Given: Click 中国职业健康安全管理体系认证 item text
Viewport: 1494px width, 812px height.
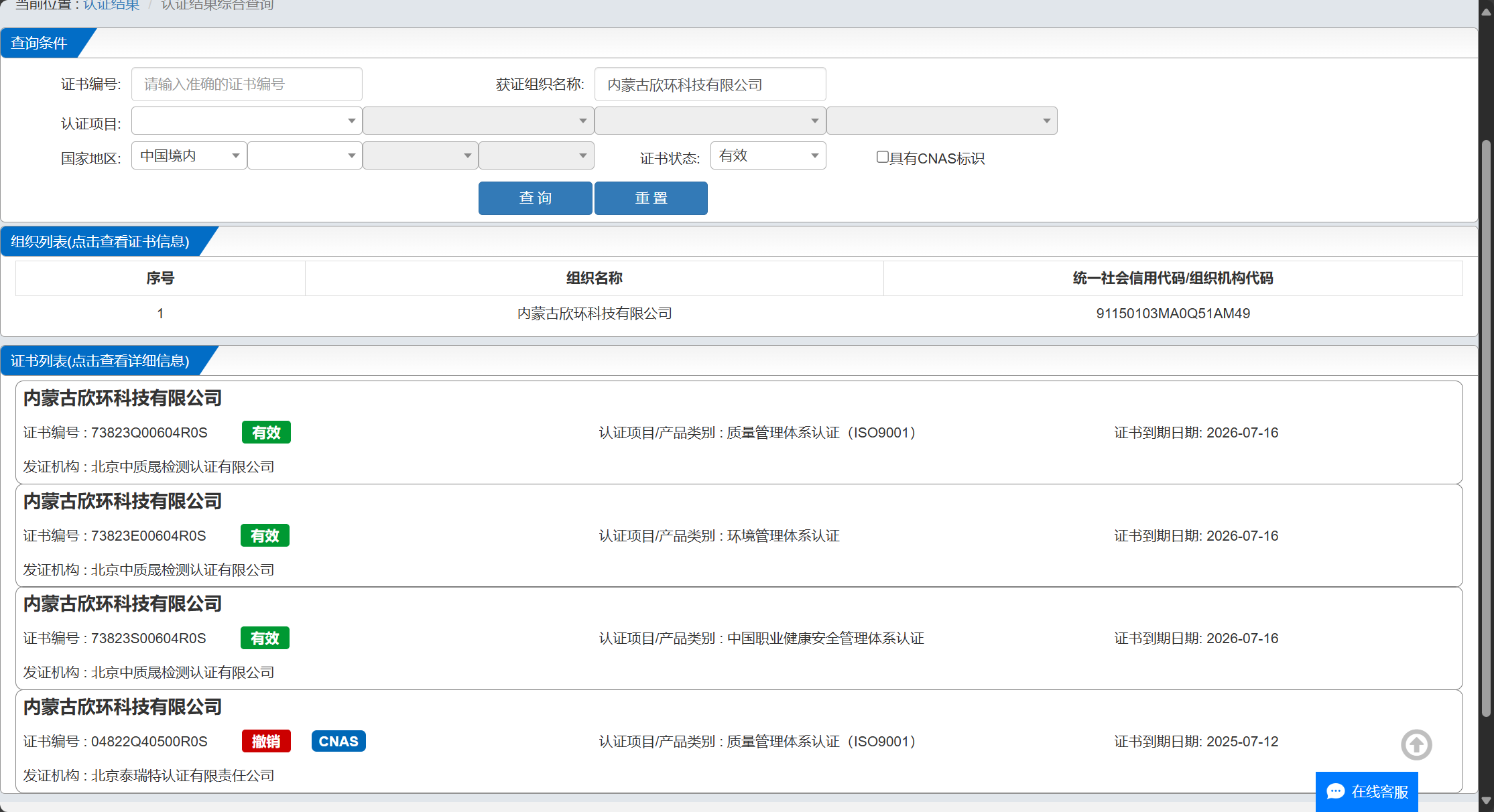Looking at the screenshot, I should tap(826, 638).
